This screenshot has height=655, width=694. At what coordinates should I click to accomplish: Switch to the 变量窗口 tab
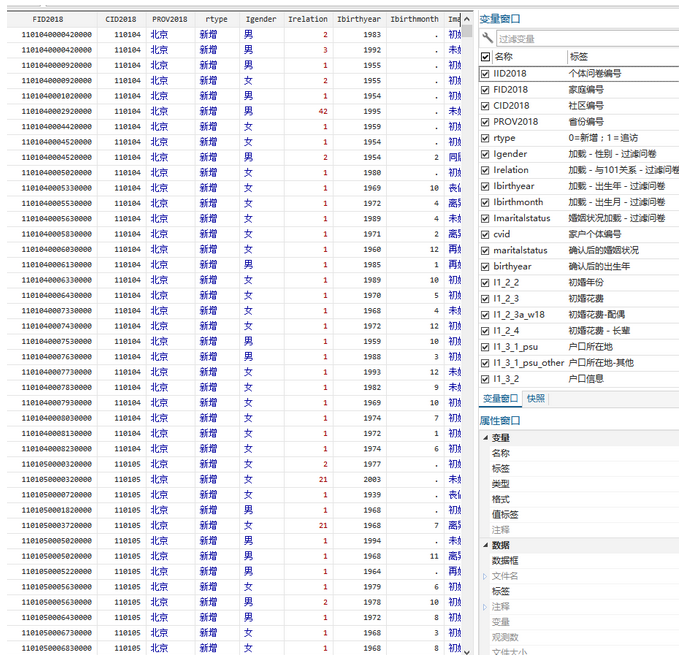pos(500,398)
